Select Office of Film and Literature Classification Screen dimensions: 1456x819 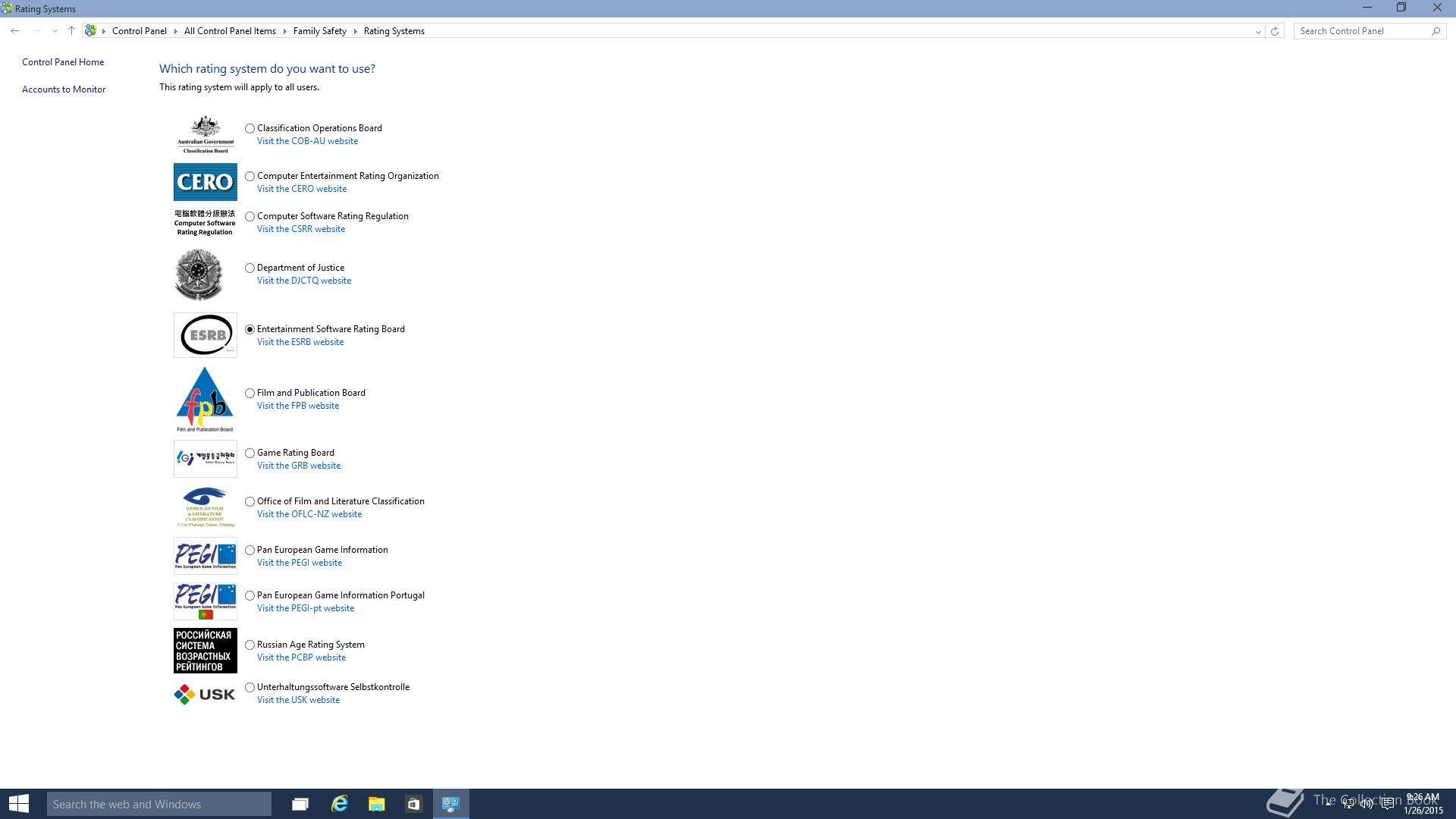[x=249, y=502]
